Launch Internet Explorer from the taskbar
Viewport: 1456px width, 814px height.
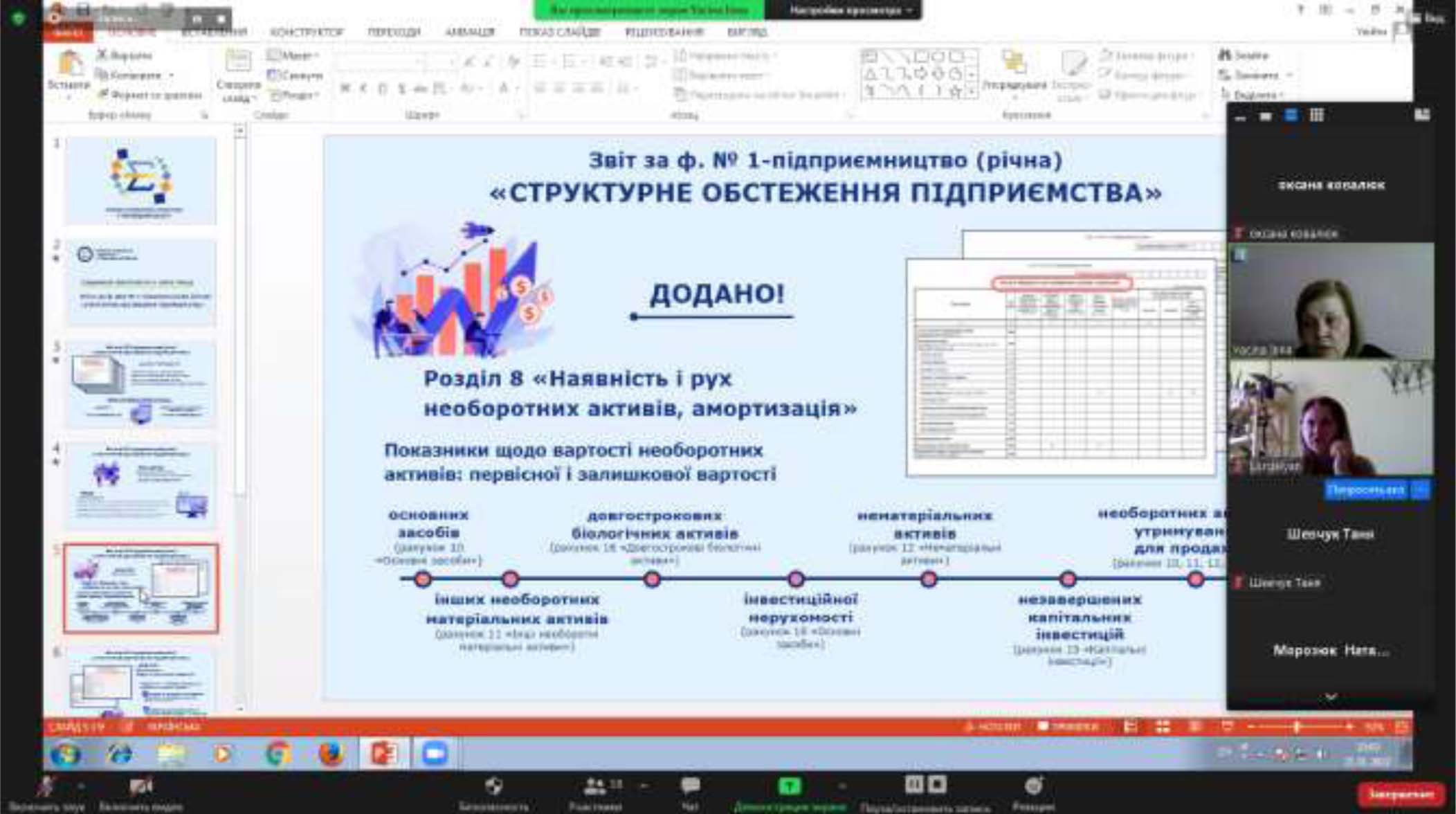coord(119,754)
